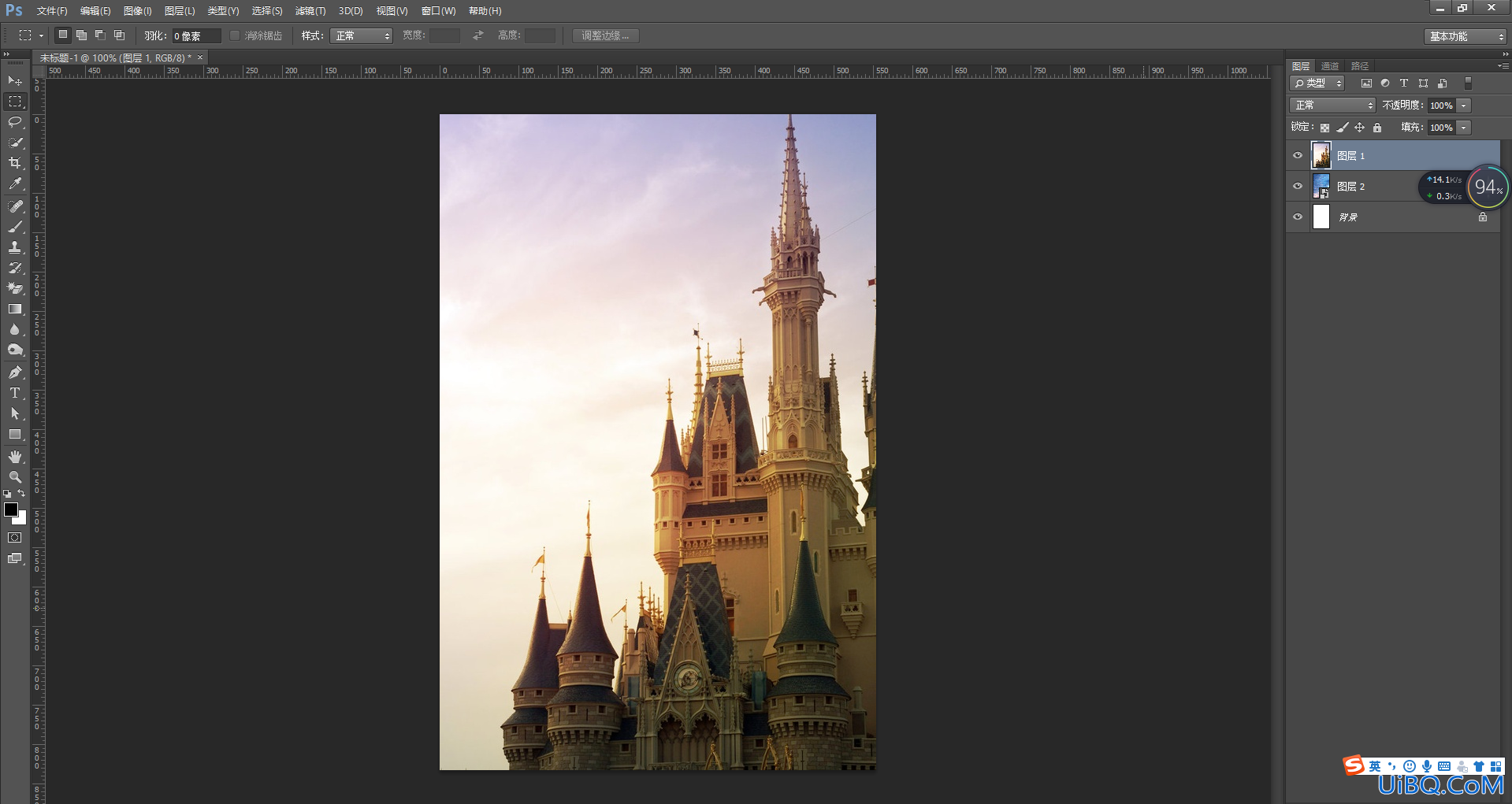Screen dimensions: 1512x804
Task: Toggle lock image pixels brush icon
Action: (x=1343, y=128)
